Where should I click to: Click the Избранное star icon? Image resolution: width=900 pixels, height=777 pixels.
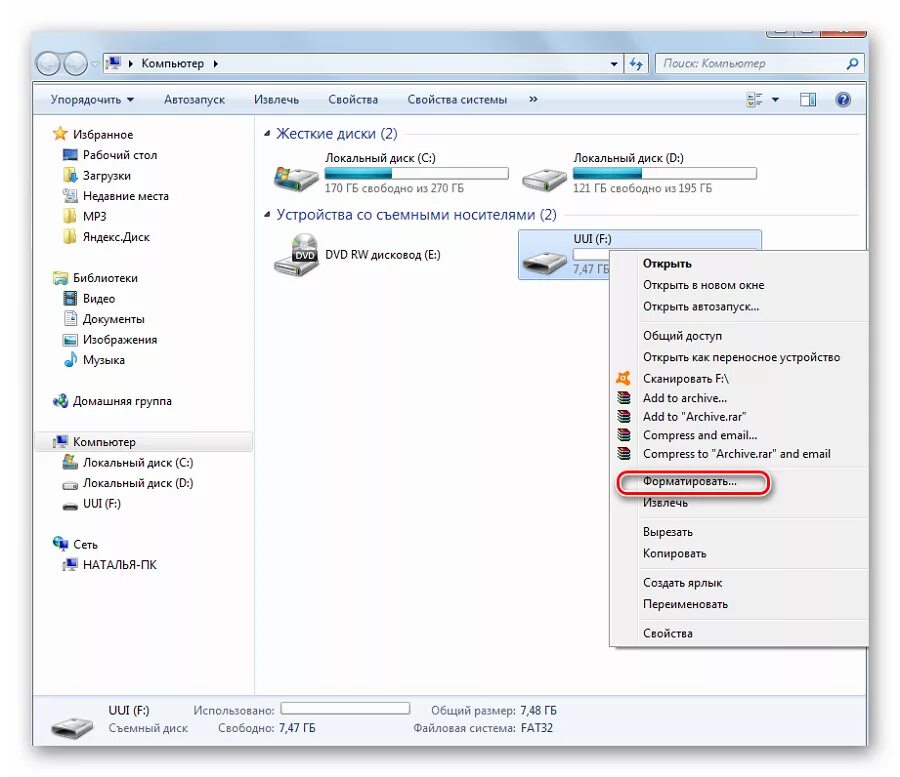click(x=60, y=134)
